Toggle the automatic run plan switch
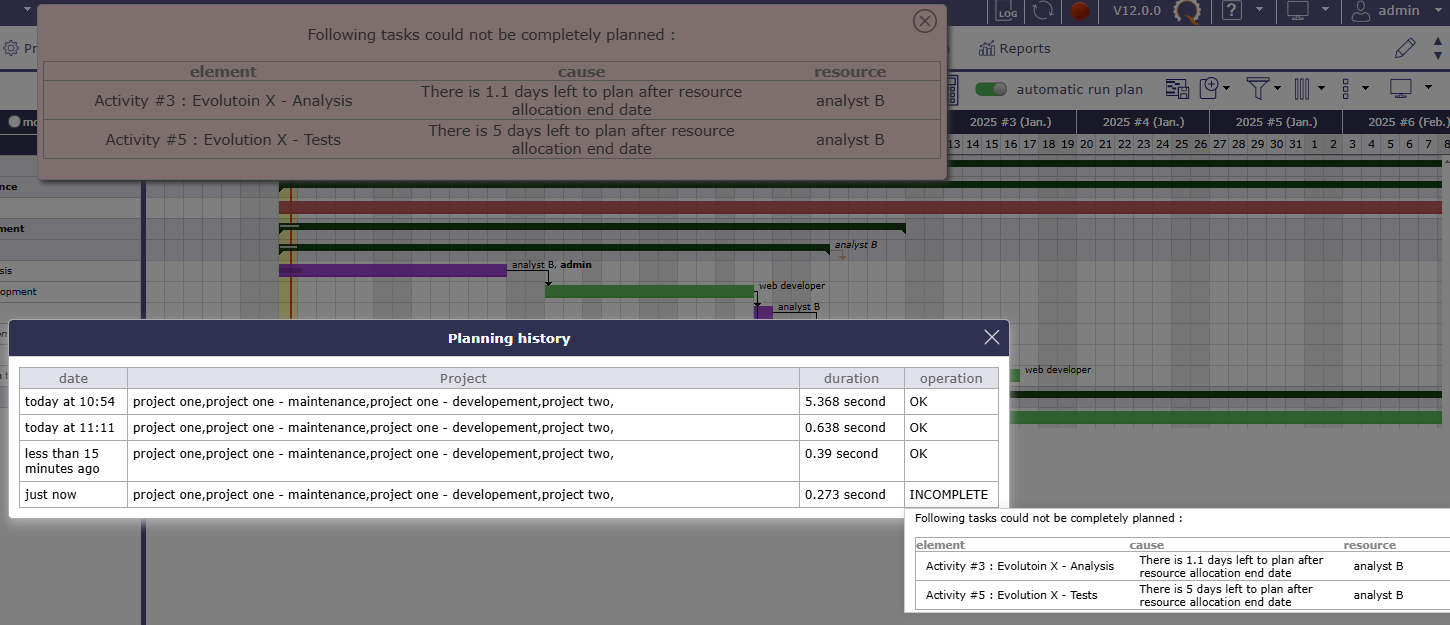 click(991, 89)
